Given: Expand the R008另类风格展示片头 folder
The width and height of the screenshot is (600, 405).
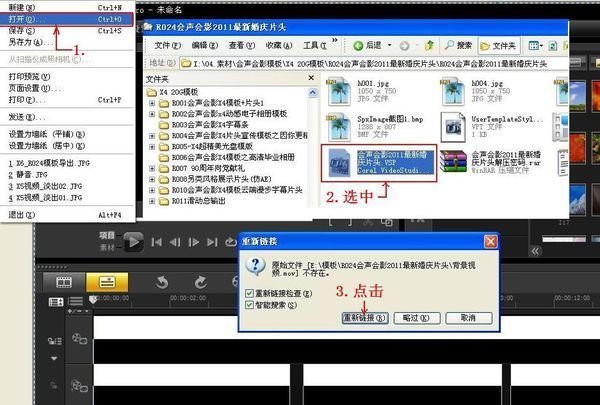Looking at the screenshot, I should pyautogui.click(x=152, y=179).
